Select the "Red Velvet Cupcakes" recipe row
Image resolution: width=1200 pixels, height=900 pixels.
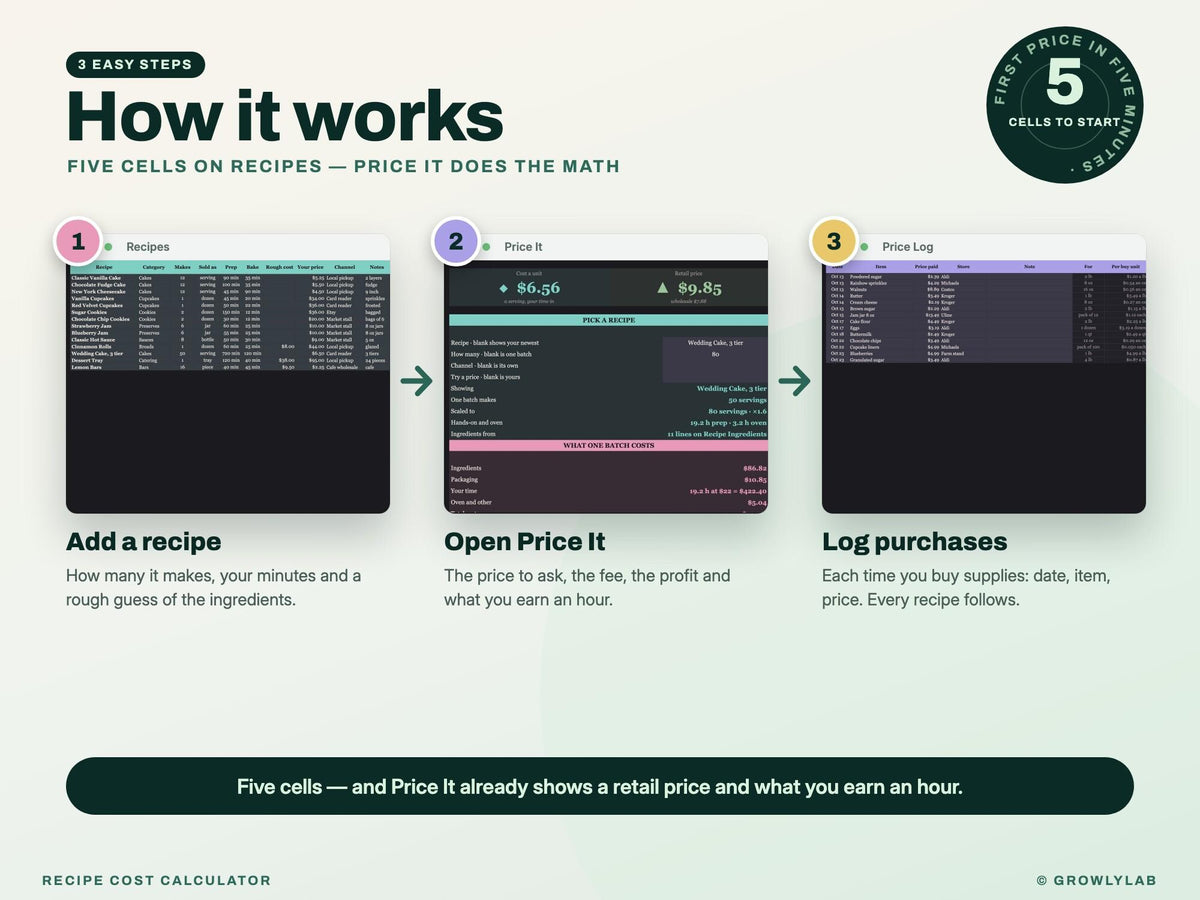pos(228,306)
